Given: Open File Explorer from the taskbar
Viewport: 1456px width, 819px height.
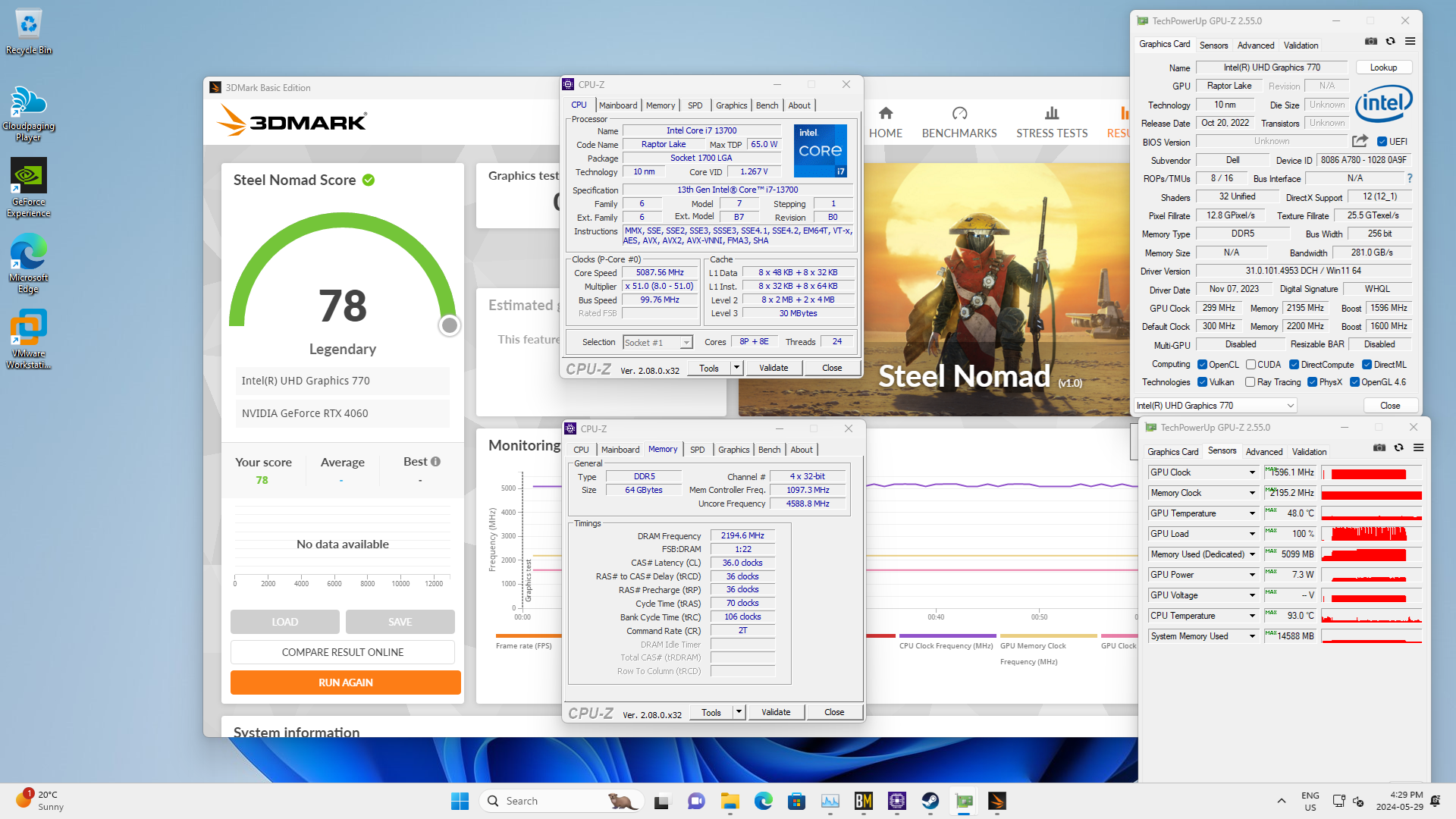Looking at the screenshot, I should click(x=730, y=801).
